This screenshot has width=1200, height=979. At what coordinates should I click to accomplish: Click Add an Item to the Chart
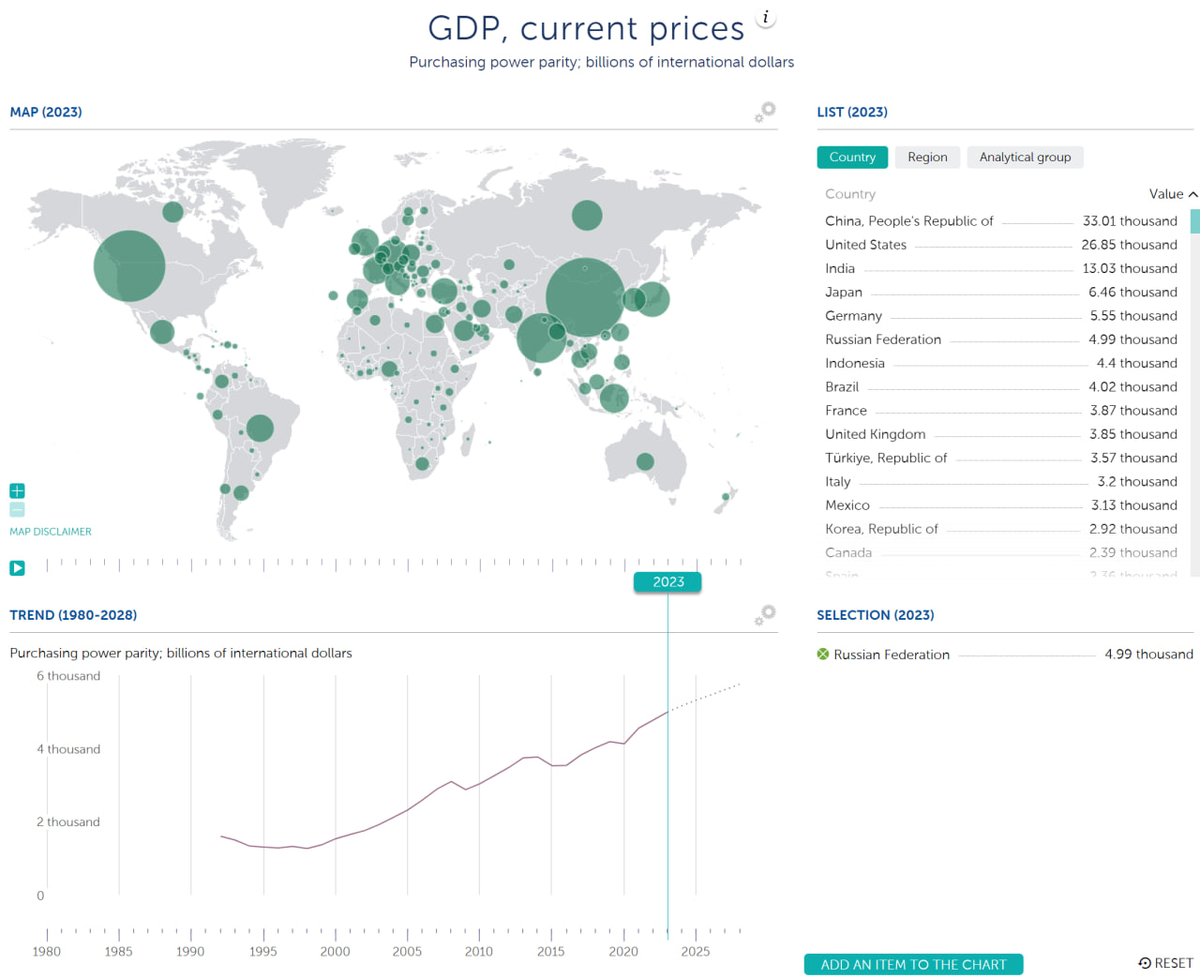913,965
